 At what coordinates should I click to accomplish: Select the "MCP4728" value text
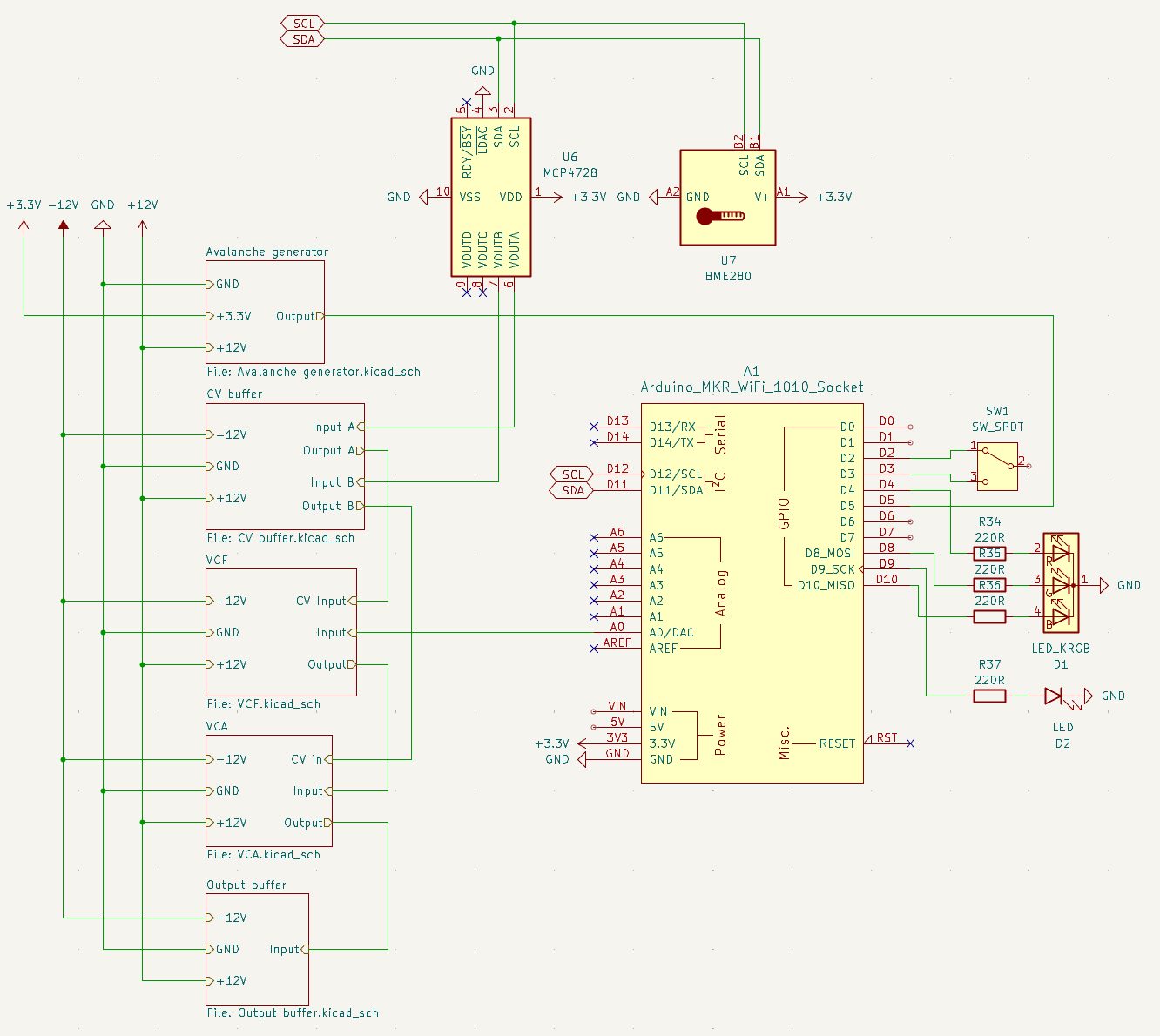coord(570,173)
